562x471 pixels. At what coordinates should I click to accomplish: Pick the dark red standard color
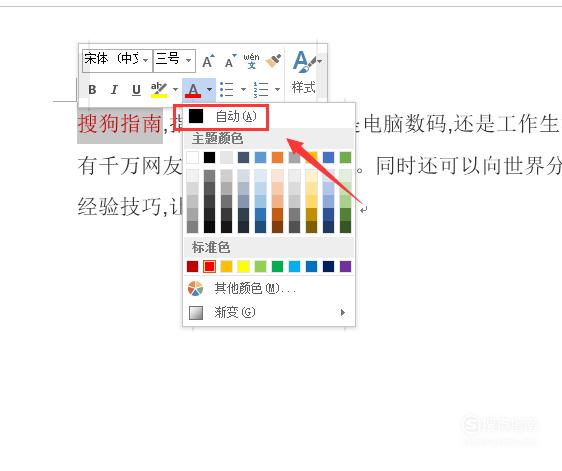click(192, 266)
